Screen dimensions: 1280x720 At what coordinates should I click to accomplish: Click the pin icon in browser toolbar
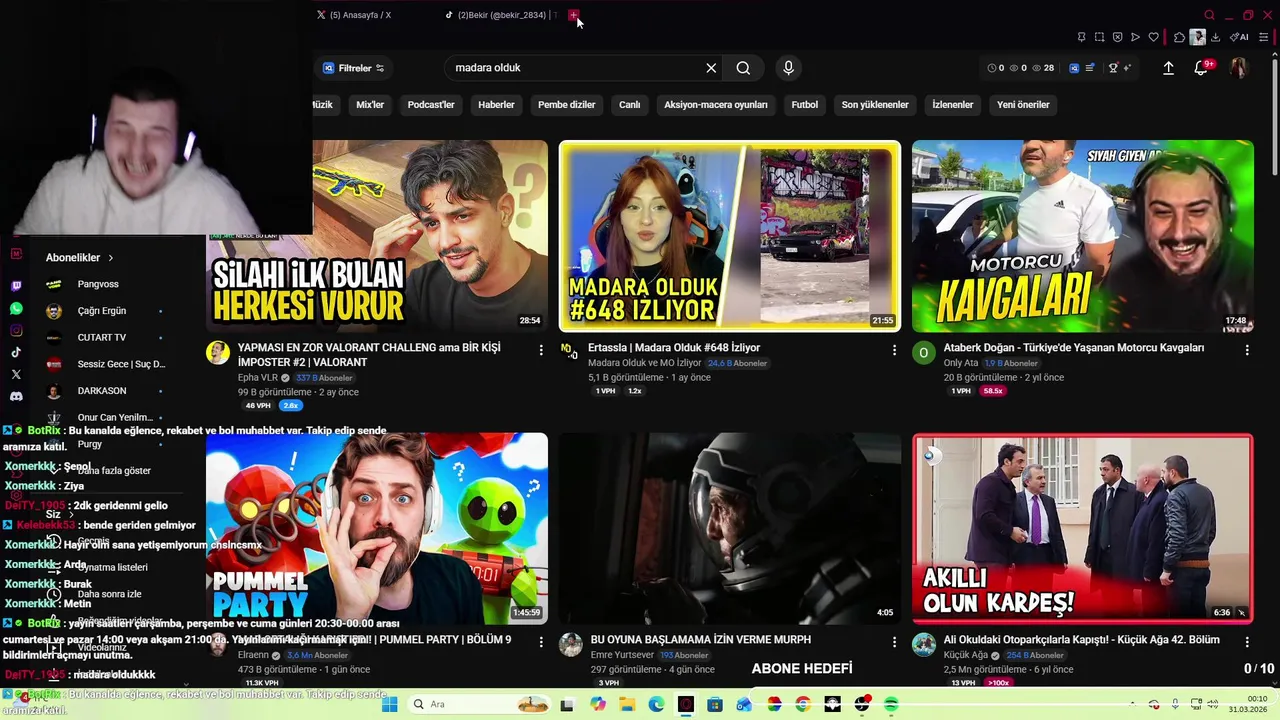(x=1081, y=37)
